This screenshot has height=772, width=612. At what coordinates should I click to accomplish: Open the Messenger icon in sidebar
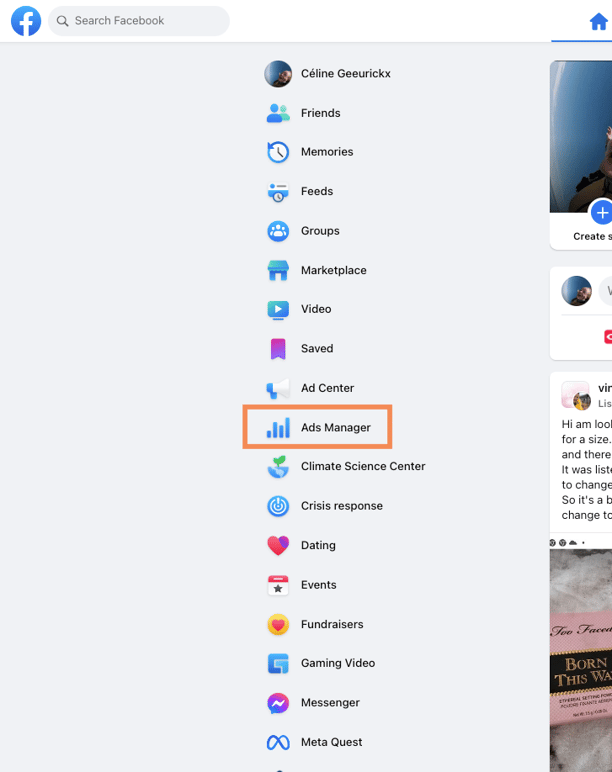(278, 703)
